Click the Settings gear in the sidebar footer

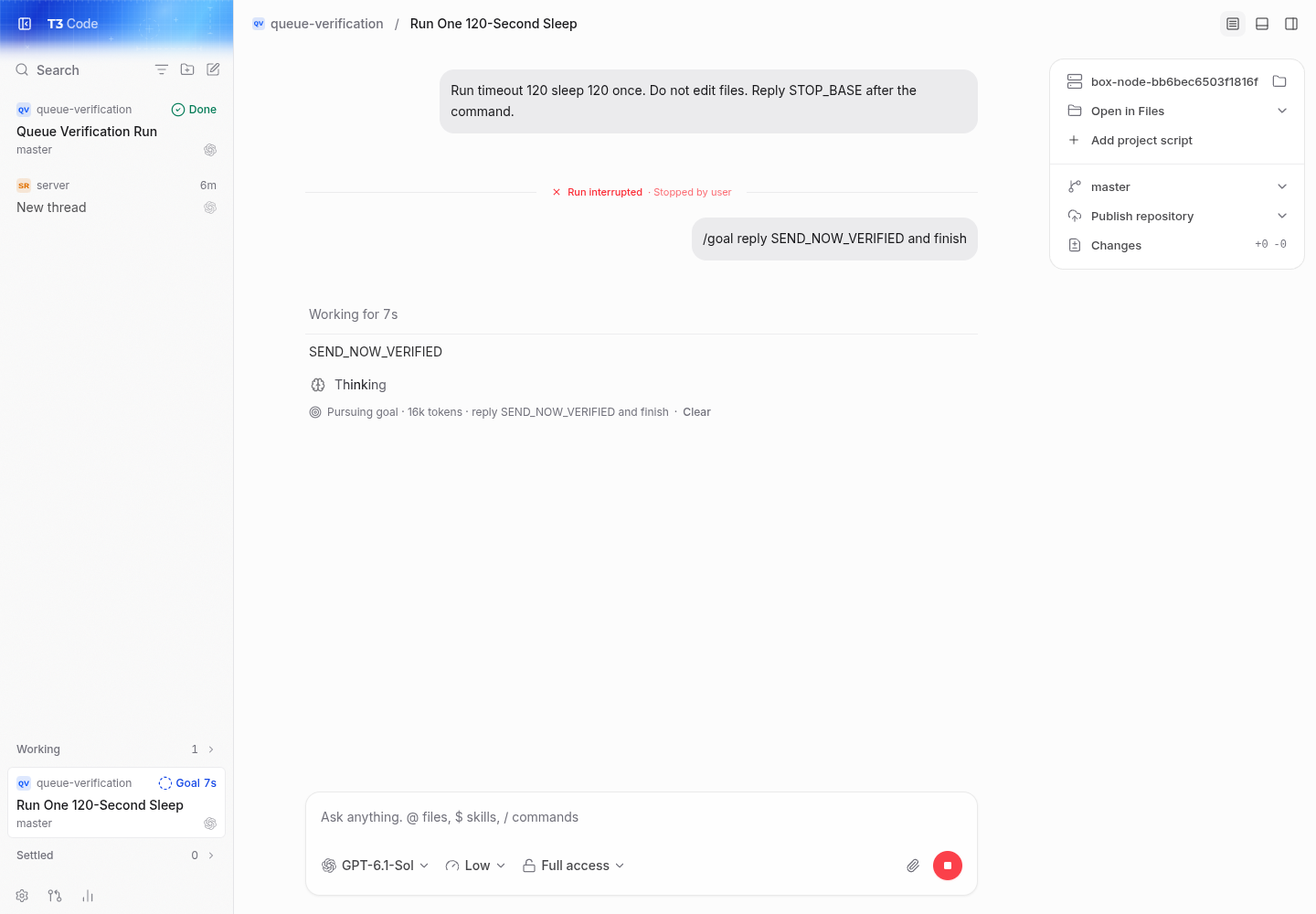[22, 896]
